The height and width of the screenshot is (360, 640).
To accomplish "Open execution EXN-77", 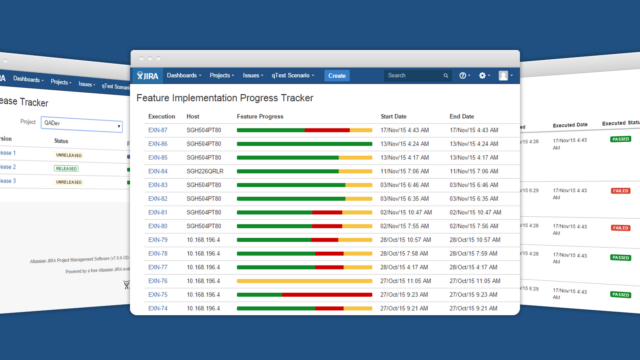I will 158,267.
